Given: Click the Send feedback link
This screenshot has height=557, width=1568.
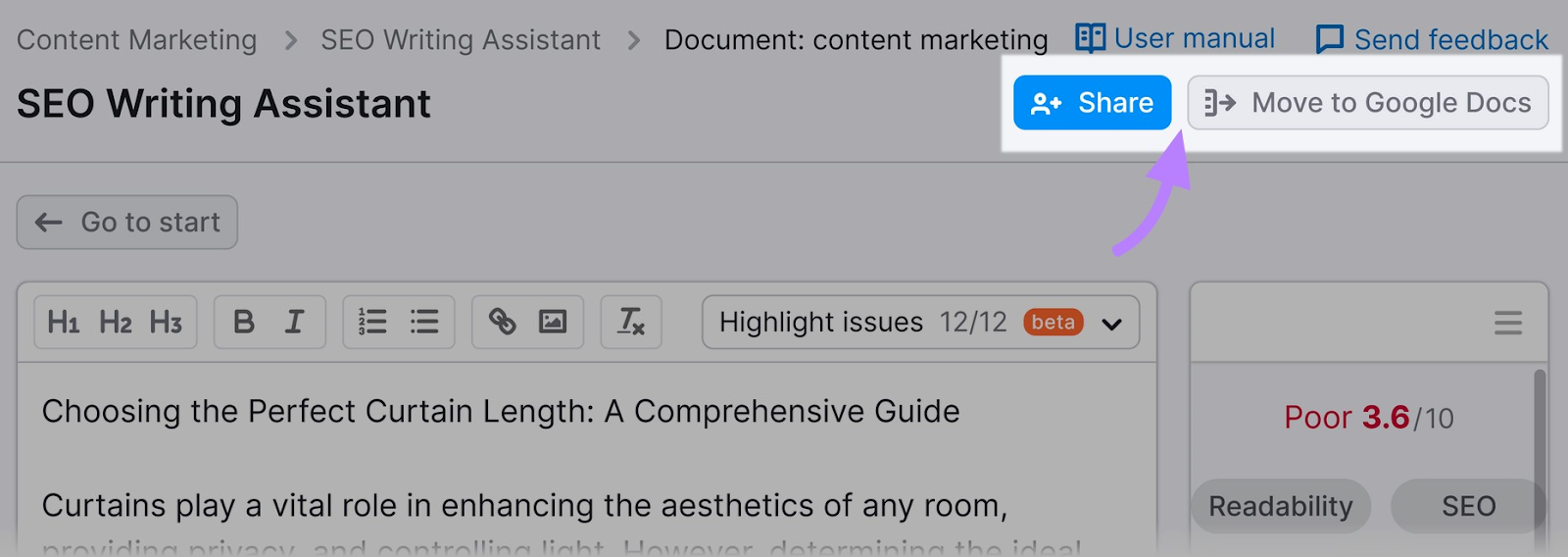Looking at the screenshot, I should [1432, 40].
